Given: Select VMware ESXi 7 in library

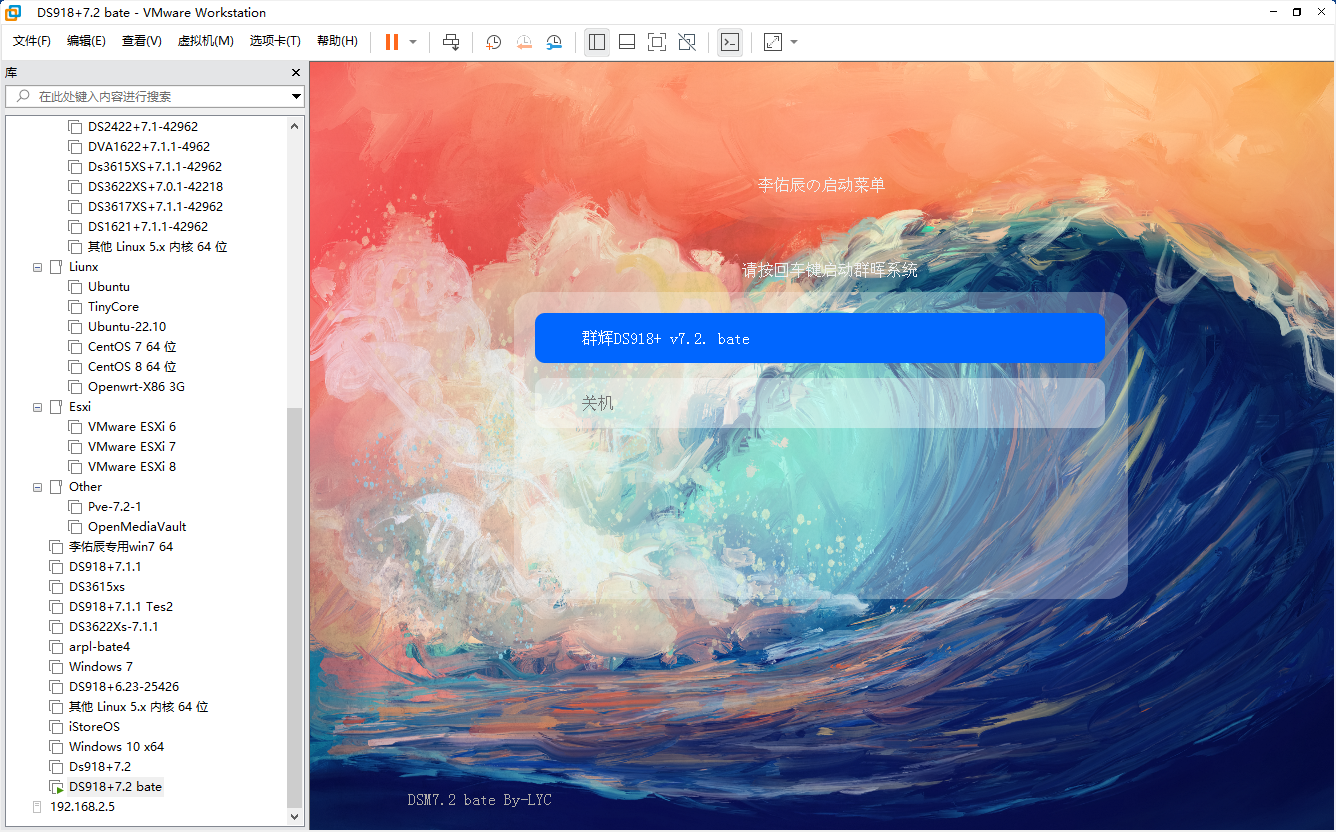Looking at the screenshot, I should click(x=132, y=447).
